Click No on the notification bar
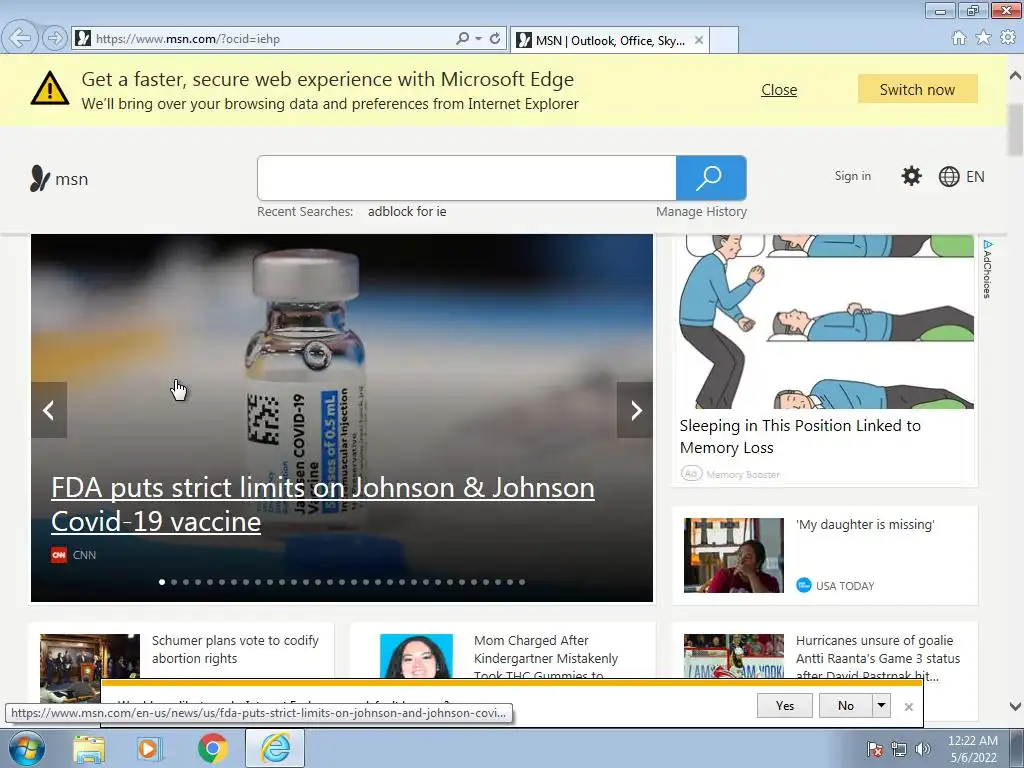This screenshot has height=768, width=1024. point(846,705)
